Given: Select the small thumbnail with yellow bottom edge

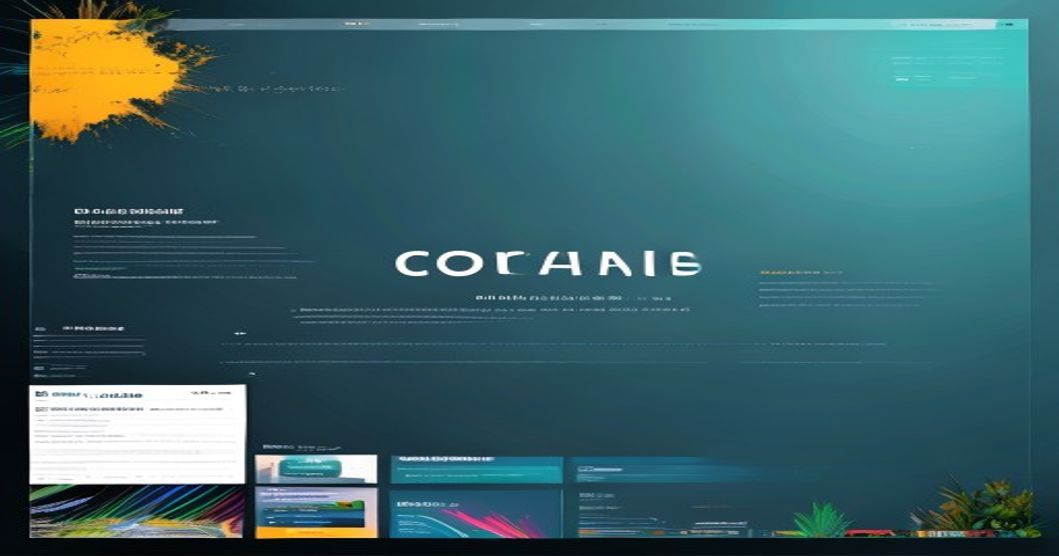Looking at the screenshot, I should 316,513.
